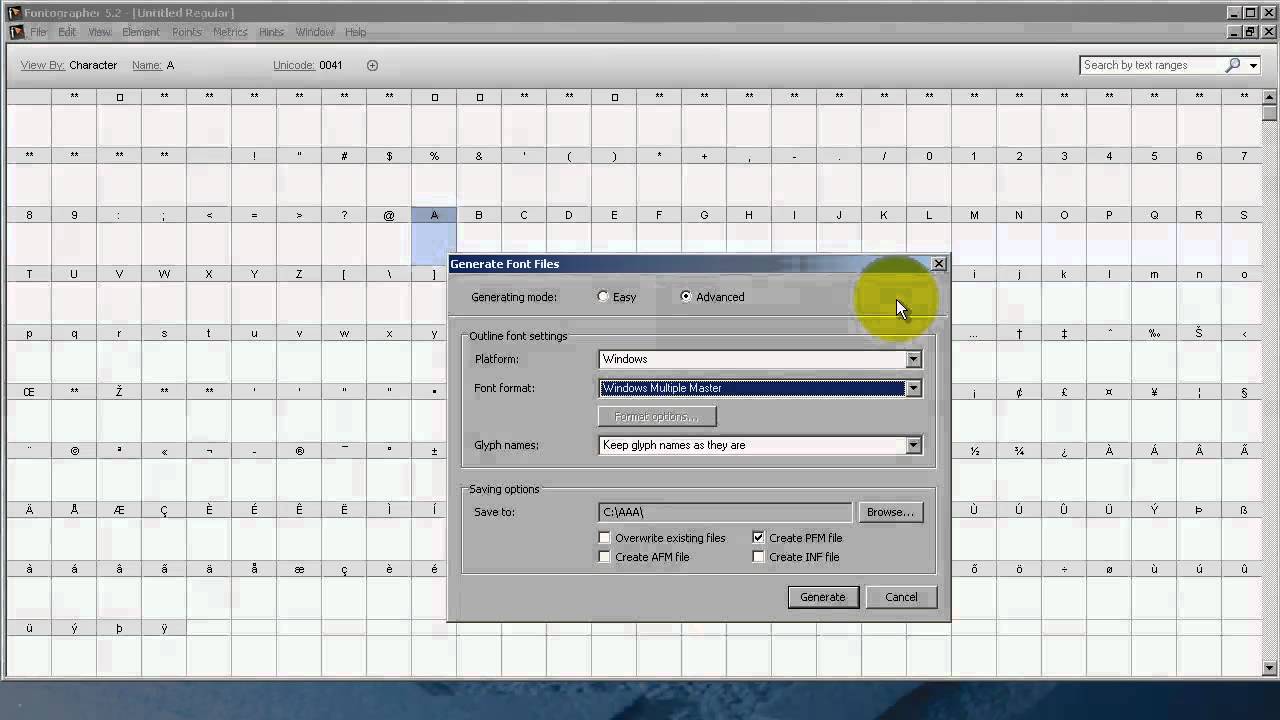Open the Font format dropdown arrow
The height and width of the screenshot is (720, 1280).
coord(913,388)
